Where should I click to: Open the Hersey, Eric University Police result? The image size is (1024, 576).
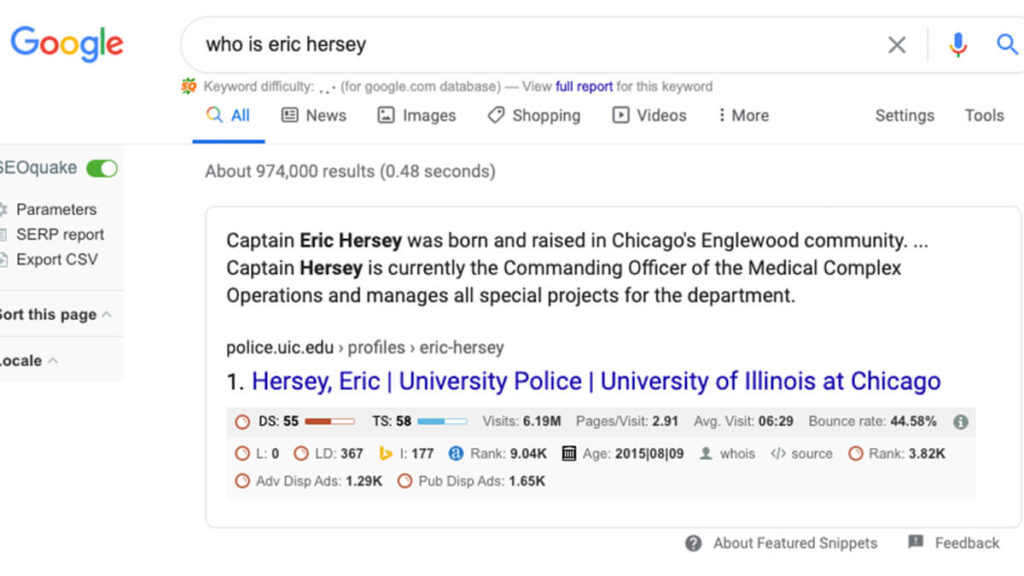tap(596, 381)
